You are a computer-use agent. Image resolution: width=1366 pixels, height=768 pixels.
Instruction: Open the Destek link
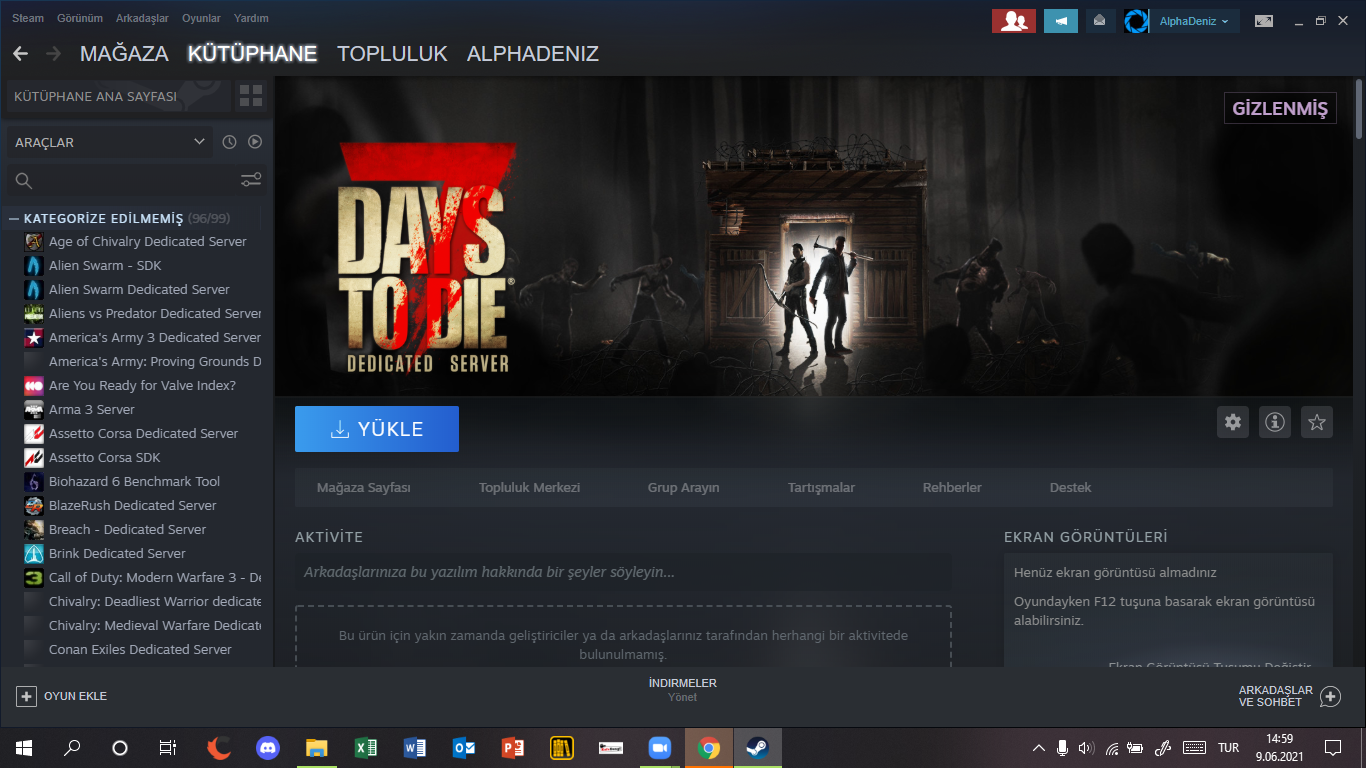(x=1070, y=488)
